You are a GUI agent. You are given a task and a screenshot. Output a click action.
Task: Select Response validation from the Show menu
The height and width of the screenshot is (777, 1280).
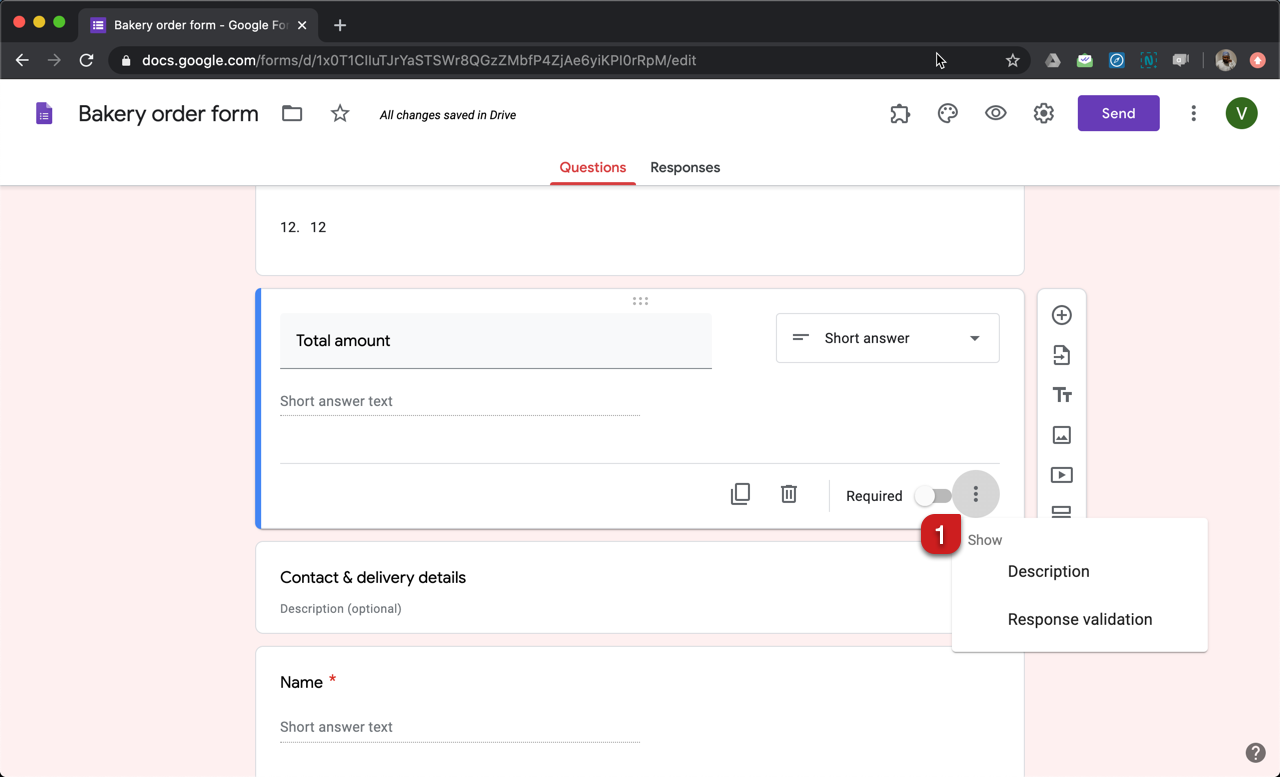[1080, 619]
